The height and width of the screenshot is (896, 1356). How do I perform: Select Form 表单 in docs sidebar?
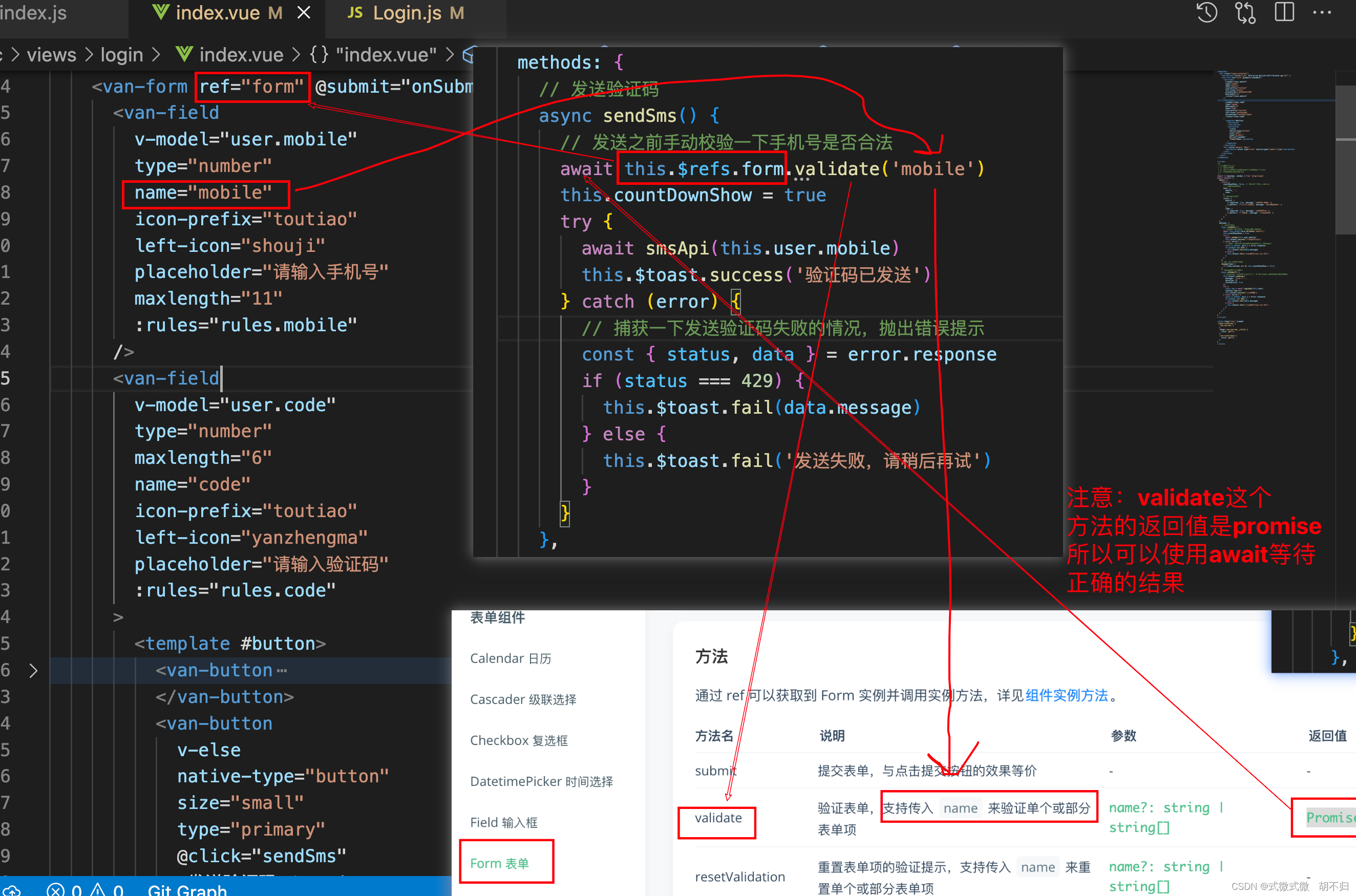pos(499,863)
